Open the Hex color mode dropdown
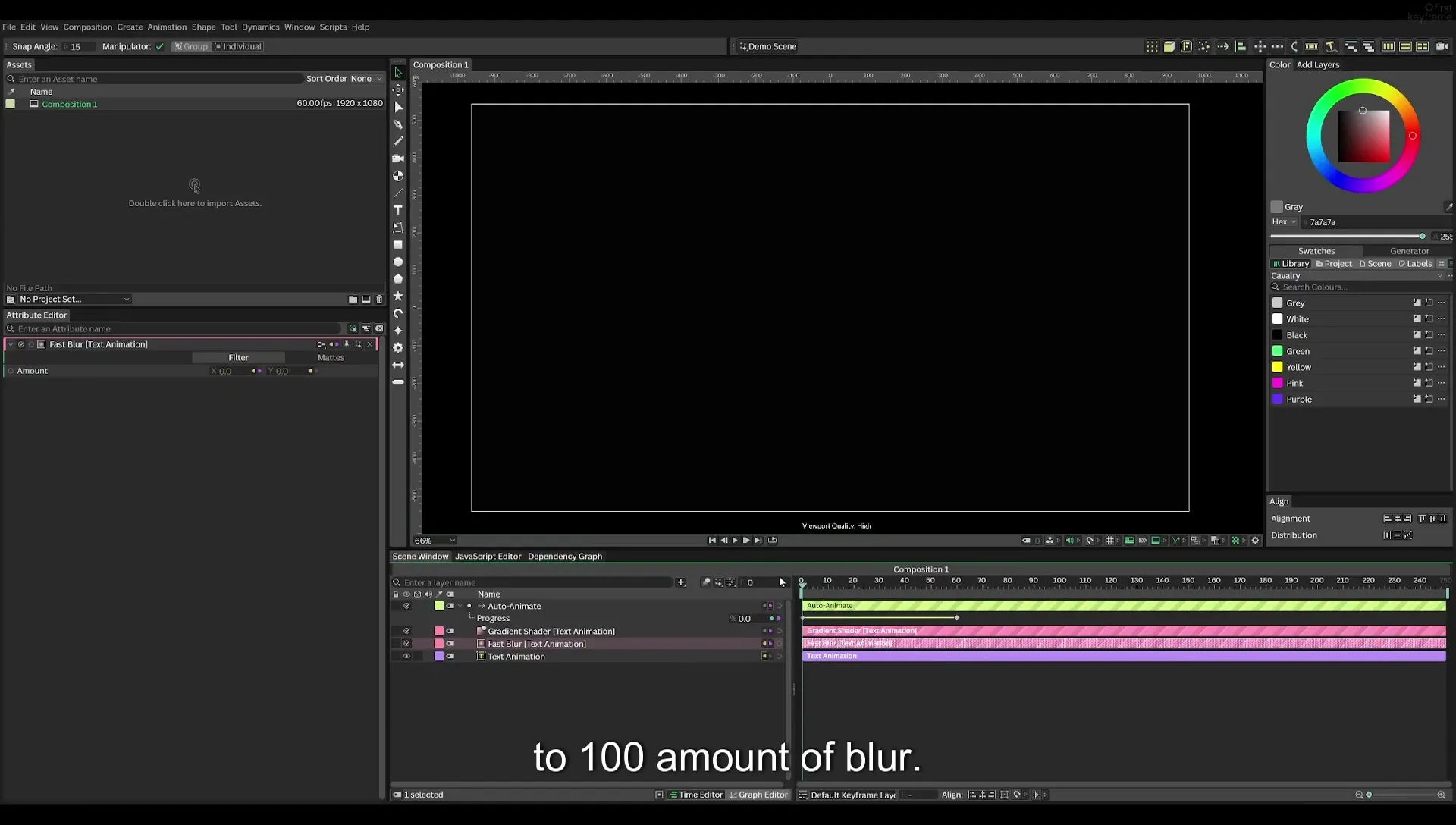This screenshot has width=1456, height=825. 1284,222
